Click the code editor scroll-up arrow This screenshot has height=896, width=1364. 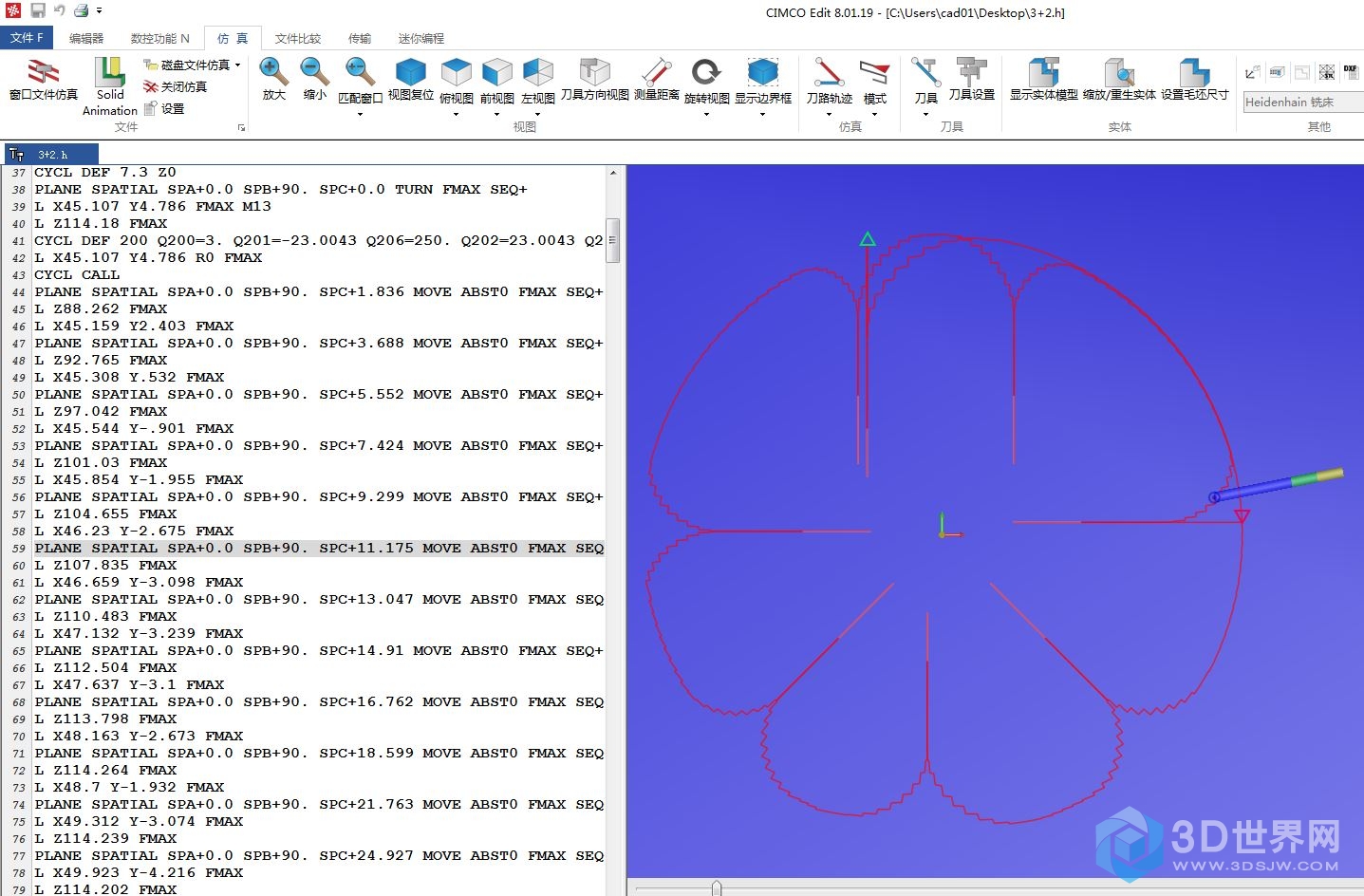613,173
